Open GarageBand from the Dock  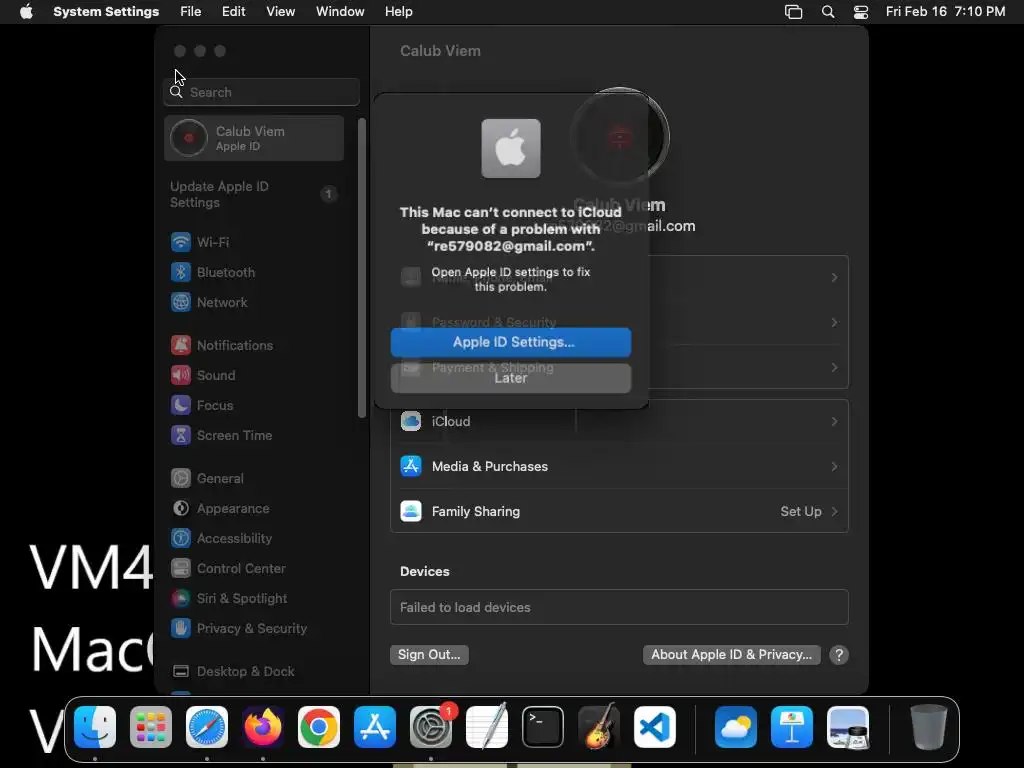(599, 727)
